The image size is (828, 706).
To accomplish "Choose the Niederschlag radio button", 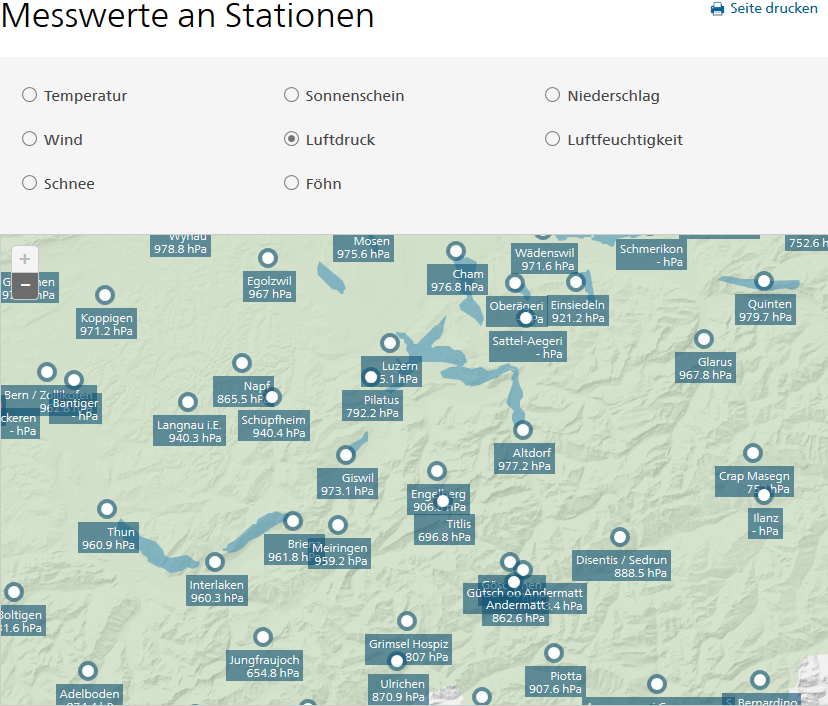I will (553, 95).
